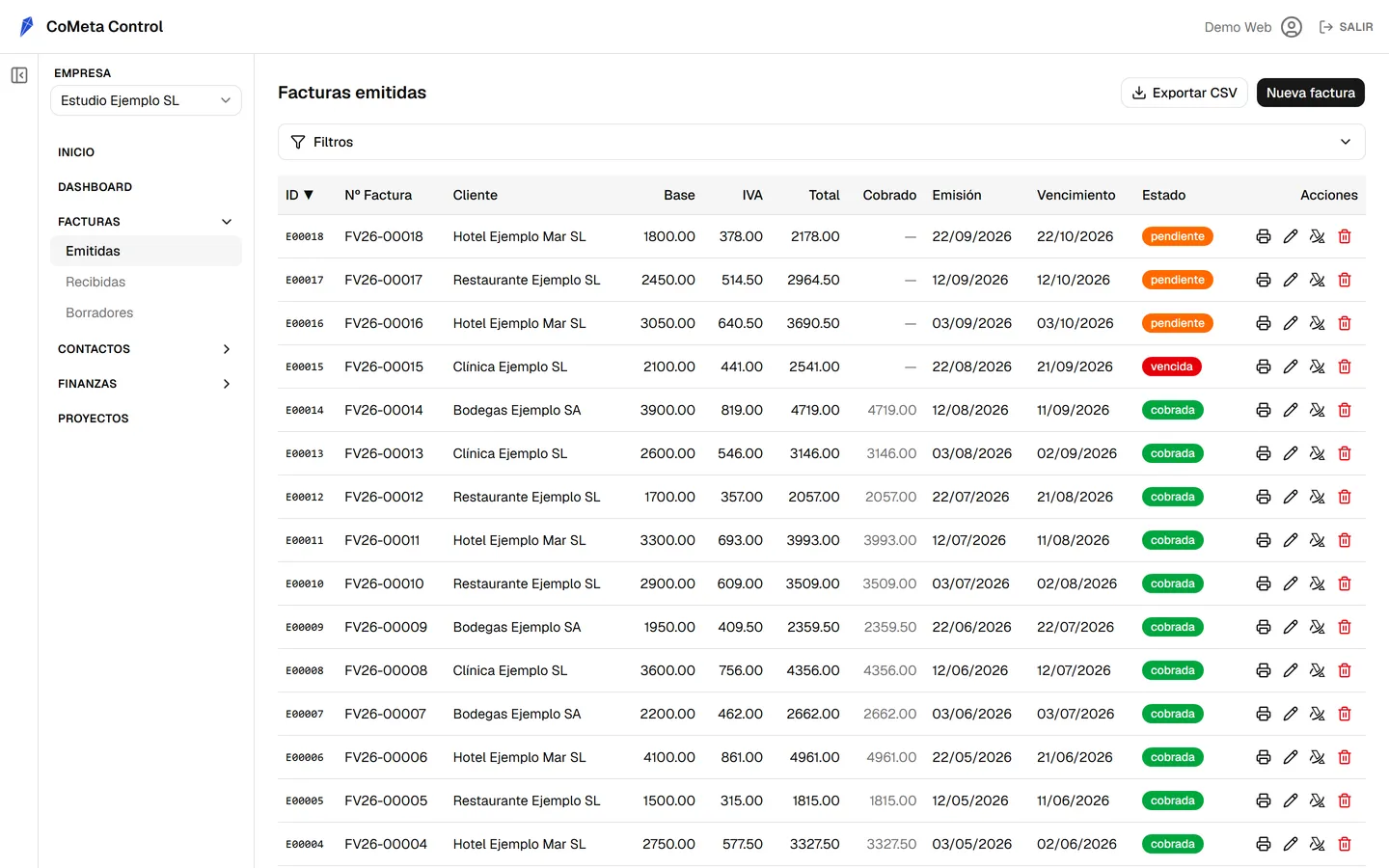Viewport: 1389px width, 868px height.
Task: Delete invoice FV26-00010
Action: click(x=1345, y=583)
